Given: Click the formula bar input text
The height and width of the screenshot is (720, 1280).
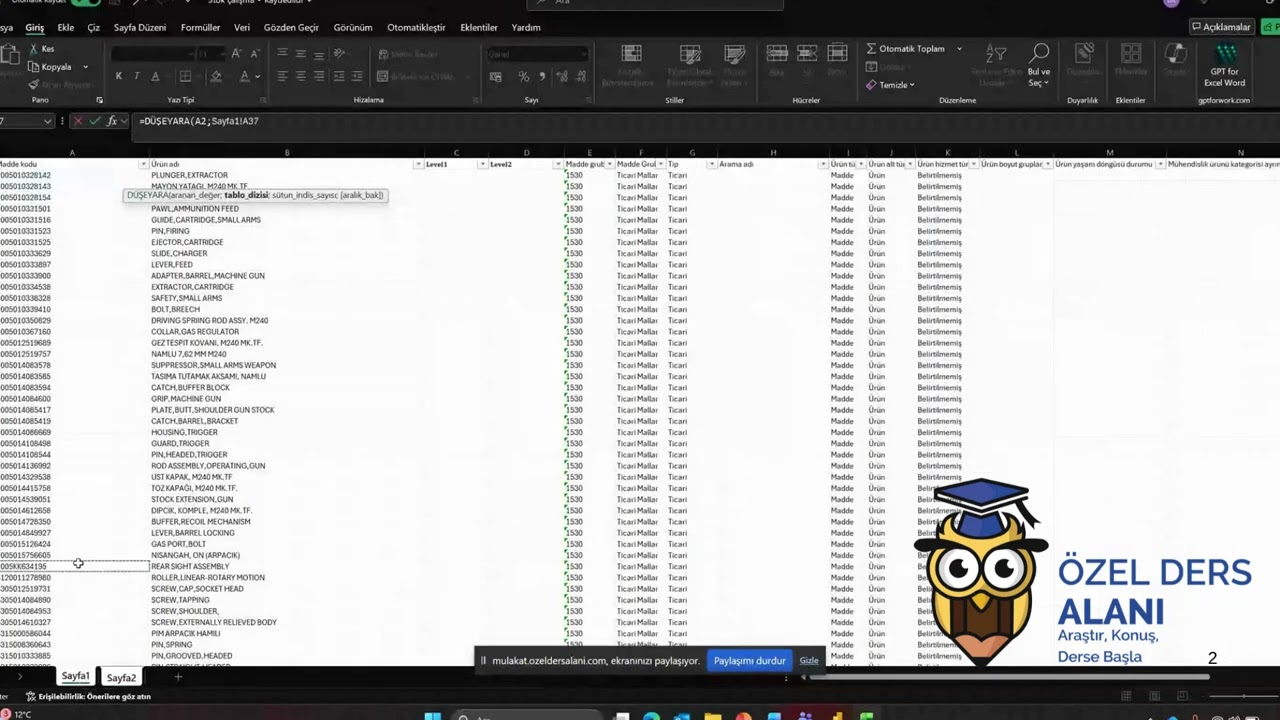Looking at the screenshot, I should [x=199, y=121].
